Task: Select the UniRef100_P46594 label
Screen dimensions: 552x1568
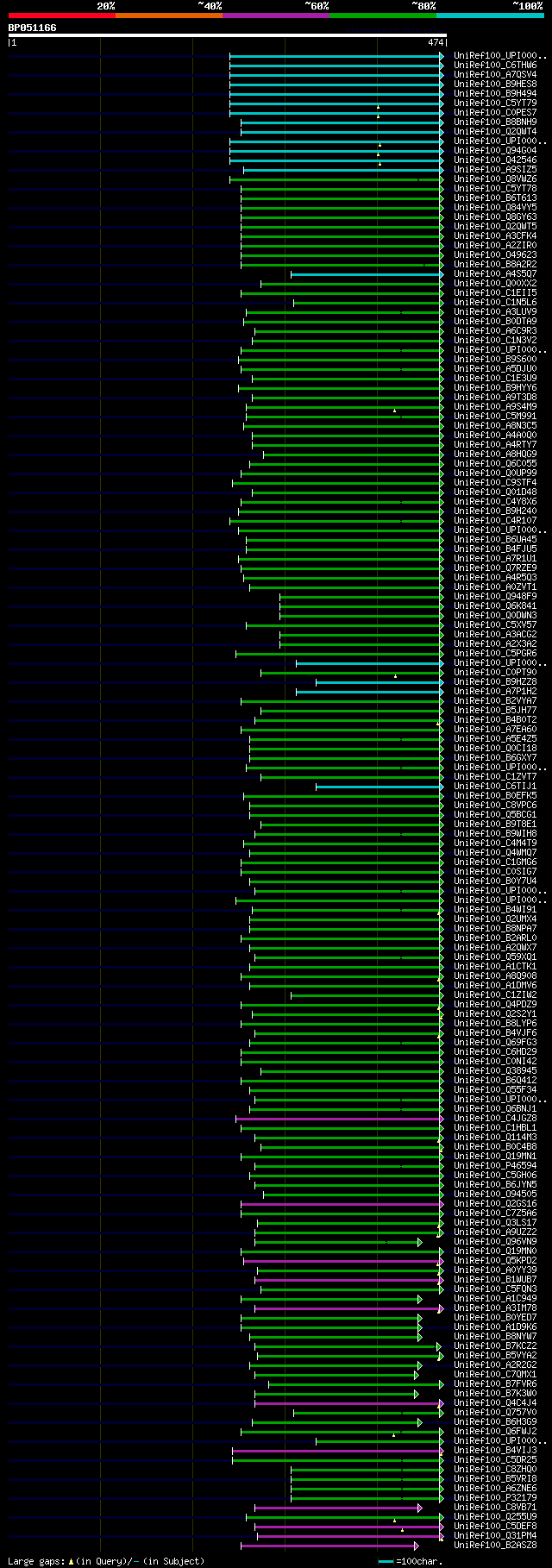Action: tap(495, 1165)
